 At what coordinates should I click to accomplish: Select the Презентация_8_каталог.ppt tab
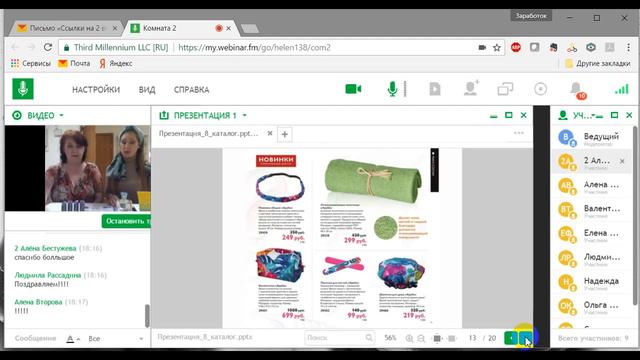pos(209,133)
